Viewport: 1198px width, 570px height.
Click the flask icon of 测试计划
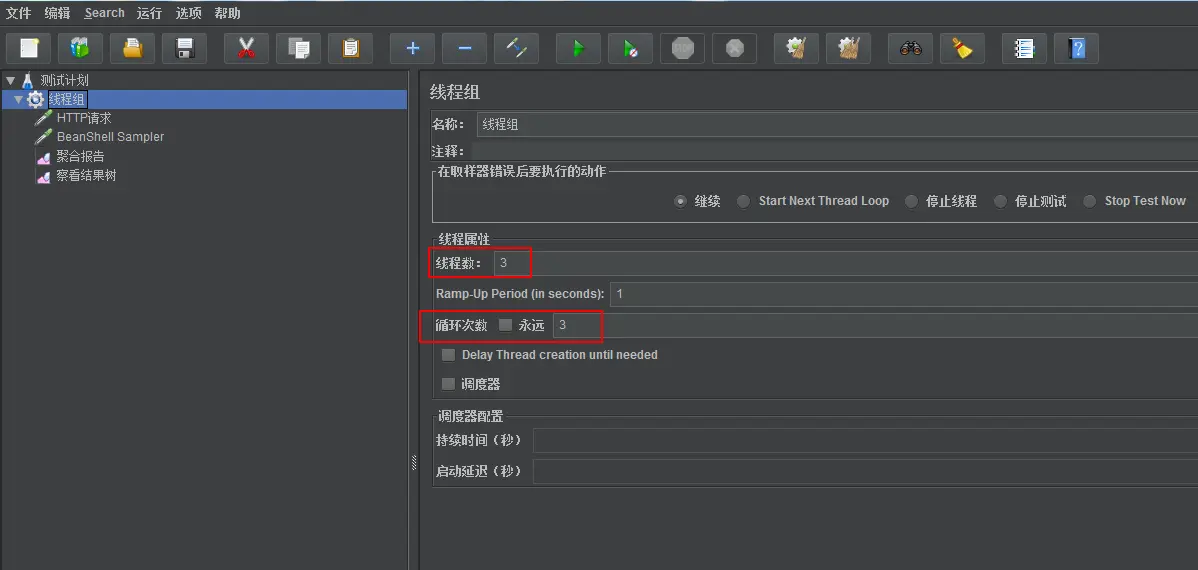(x=28, y=80)
